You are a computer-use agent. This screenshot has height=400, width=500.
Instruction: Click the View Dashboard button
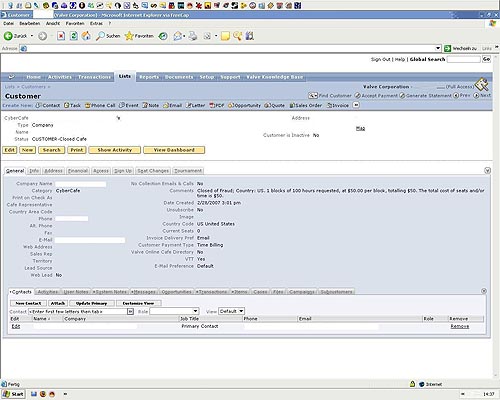coord(174,150)
